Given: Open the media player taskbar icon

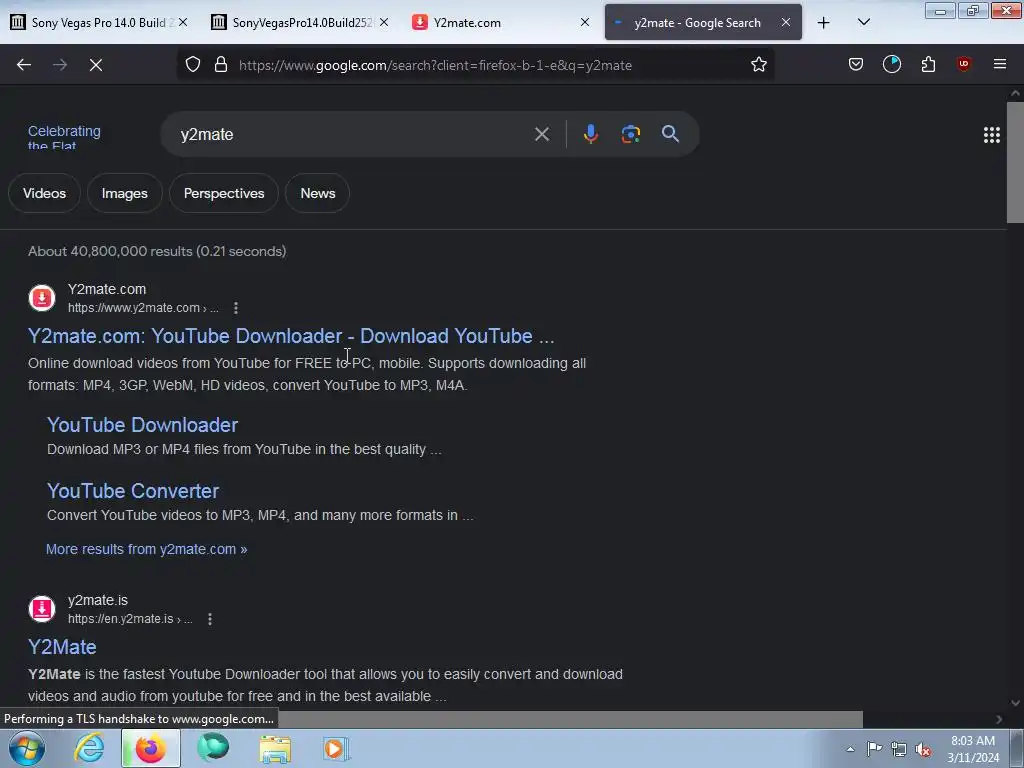Looking at the screenshot, I should tap(336, 748).
